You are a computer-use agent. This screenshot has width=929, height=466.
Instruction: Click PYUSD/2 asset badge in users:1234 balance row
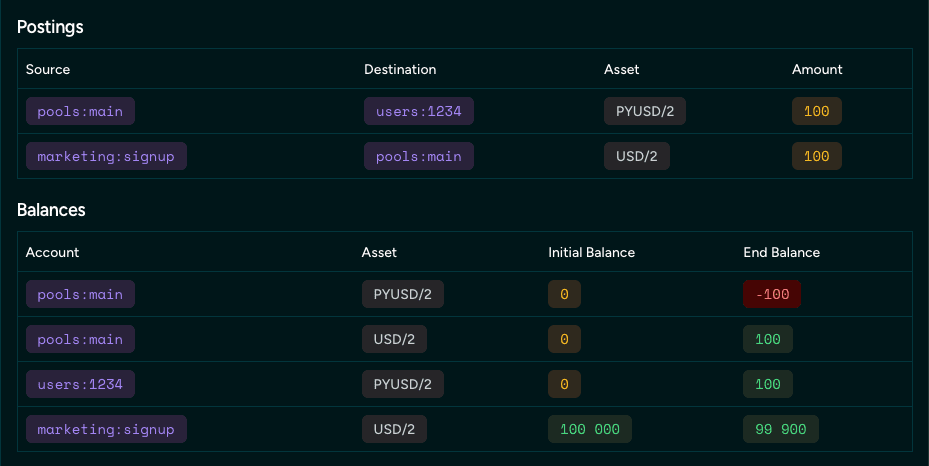click(x=402, y=384)
